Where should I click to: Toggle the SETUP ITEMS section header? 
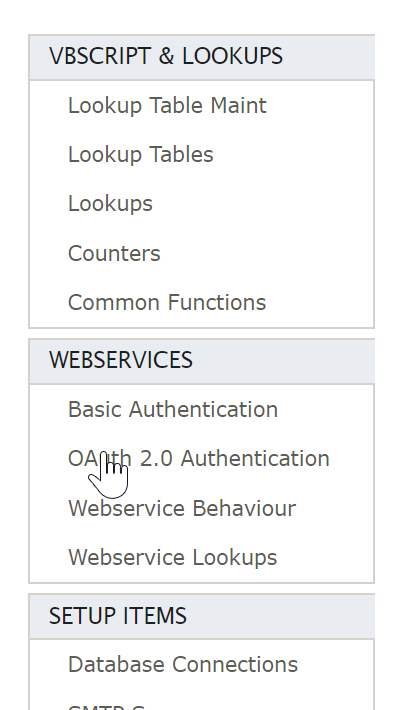[202, 616]
